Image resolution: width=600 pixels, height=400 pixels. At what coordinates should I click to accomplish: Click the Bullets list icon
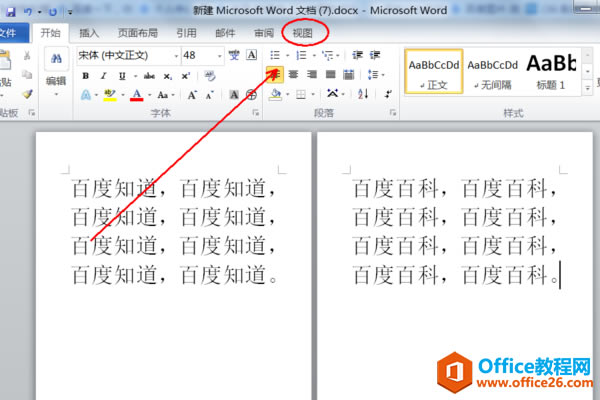click(x=275, y=56)
